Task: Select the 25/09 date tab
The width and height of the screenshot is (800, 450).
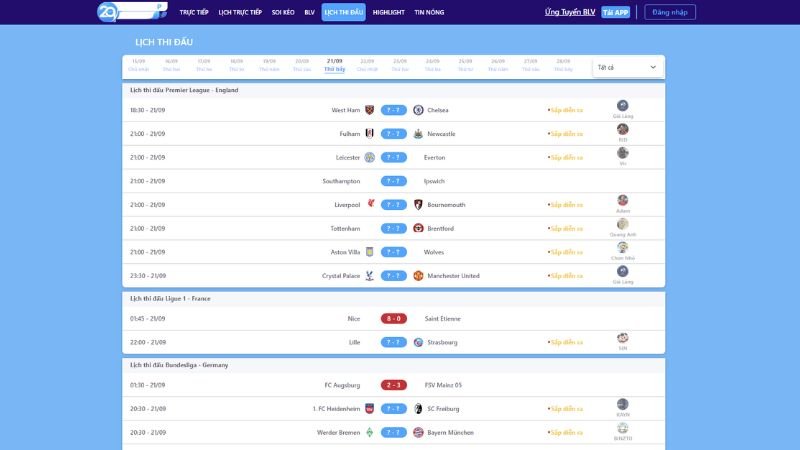Action: 465,65
